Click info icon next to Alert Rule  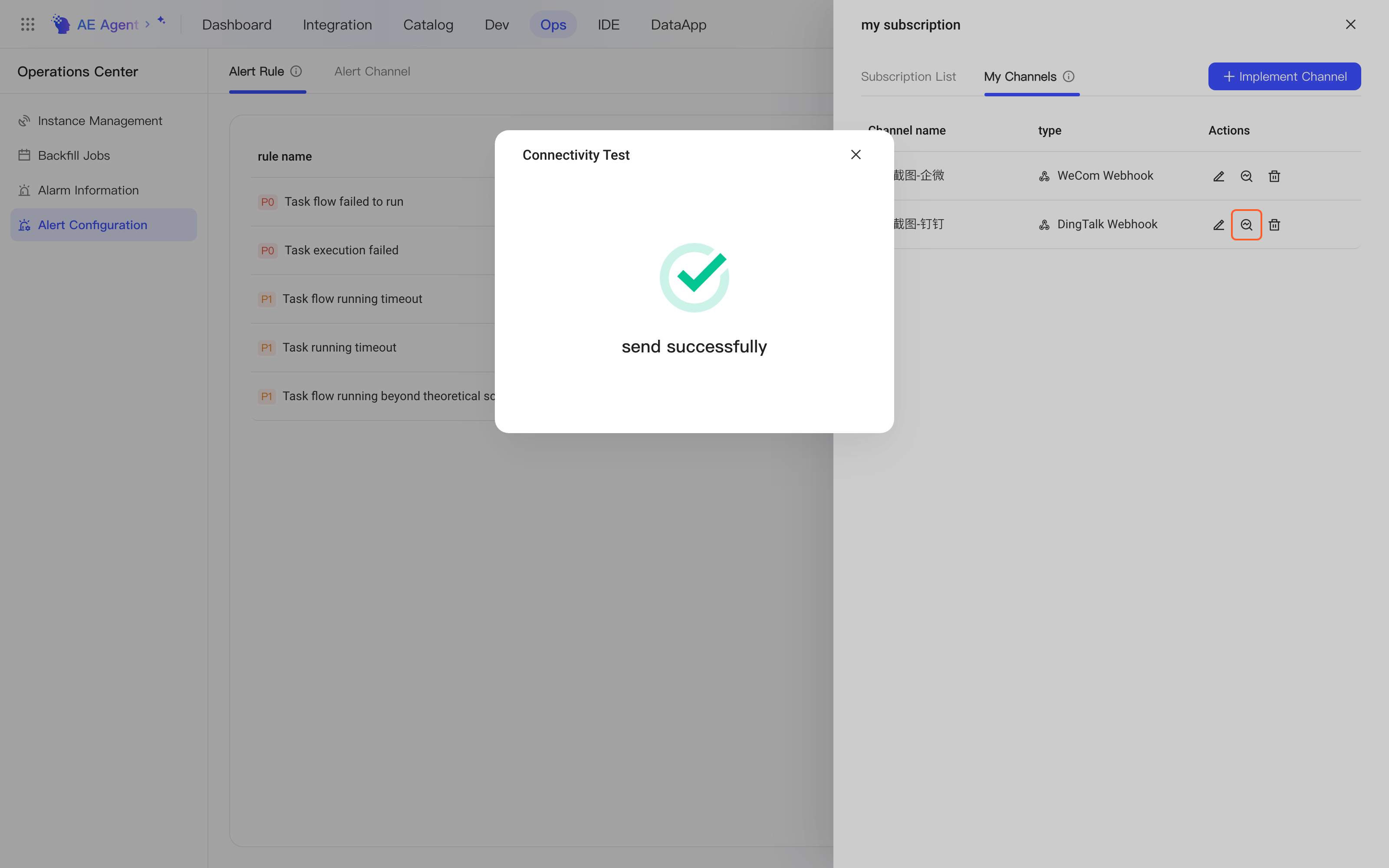point(296,71)
